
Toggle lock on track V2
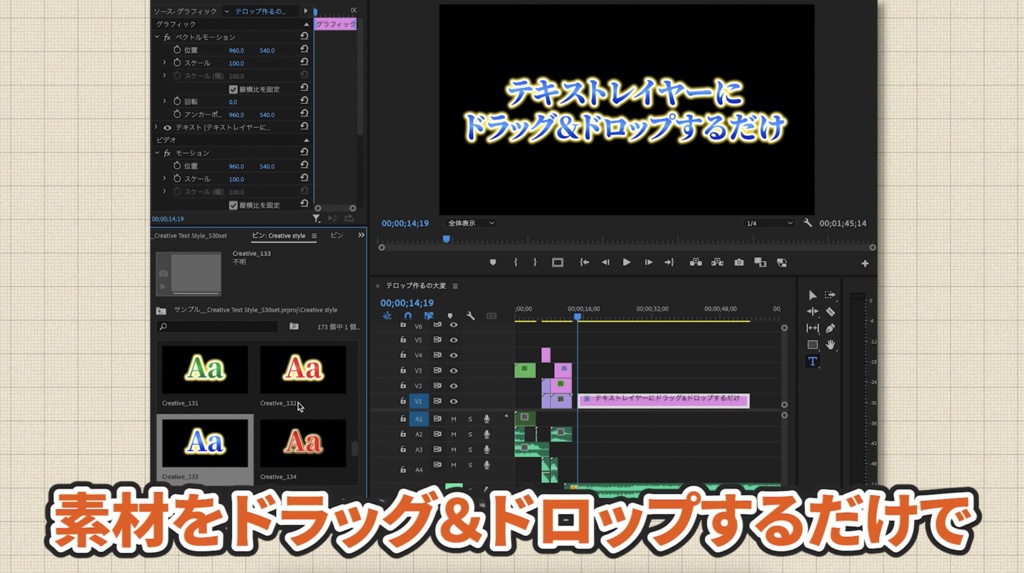403,385
